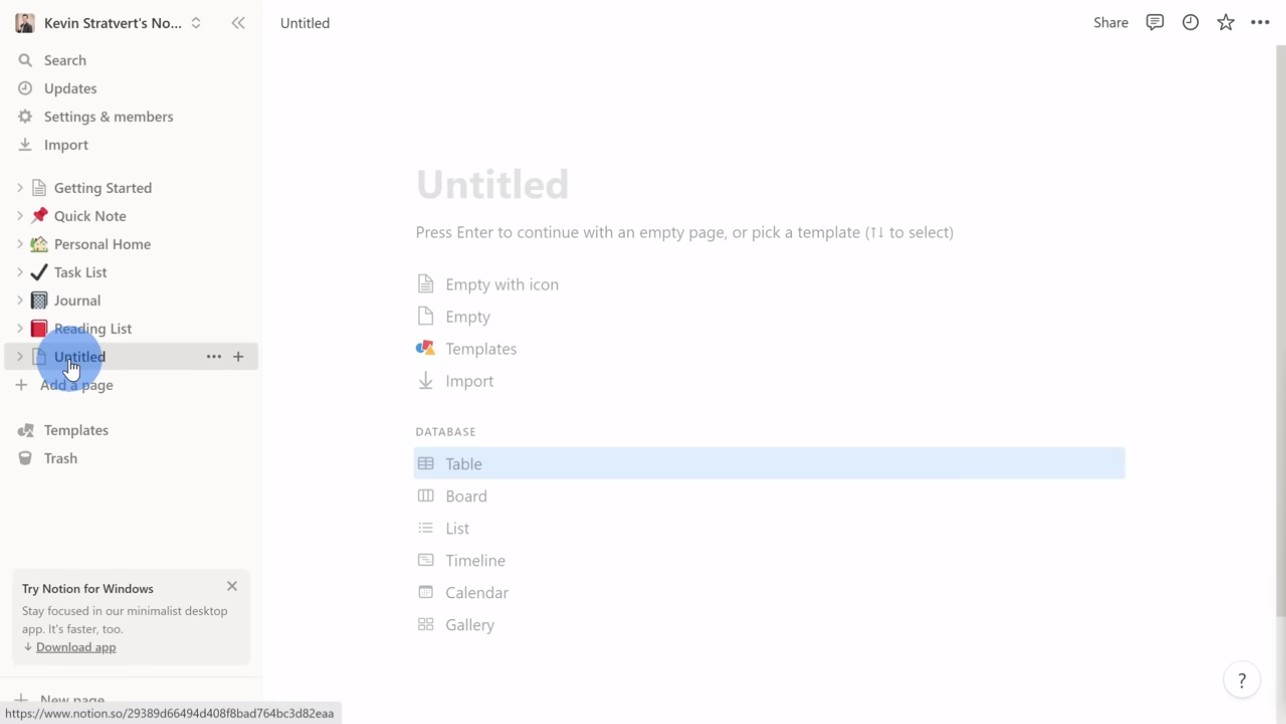
Task: Click the Gallery database icon
Action: 426,624
